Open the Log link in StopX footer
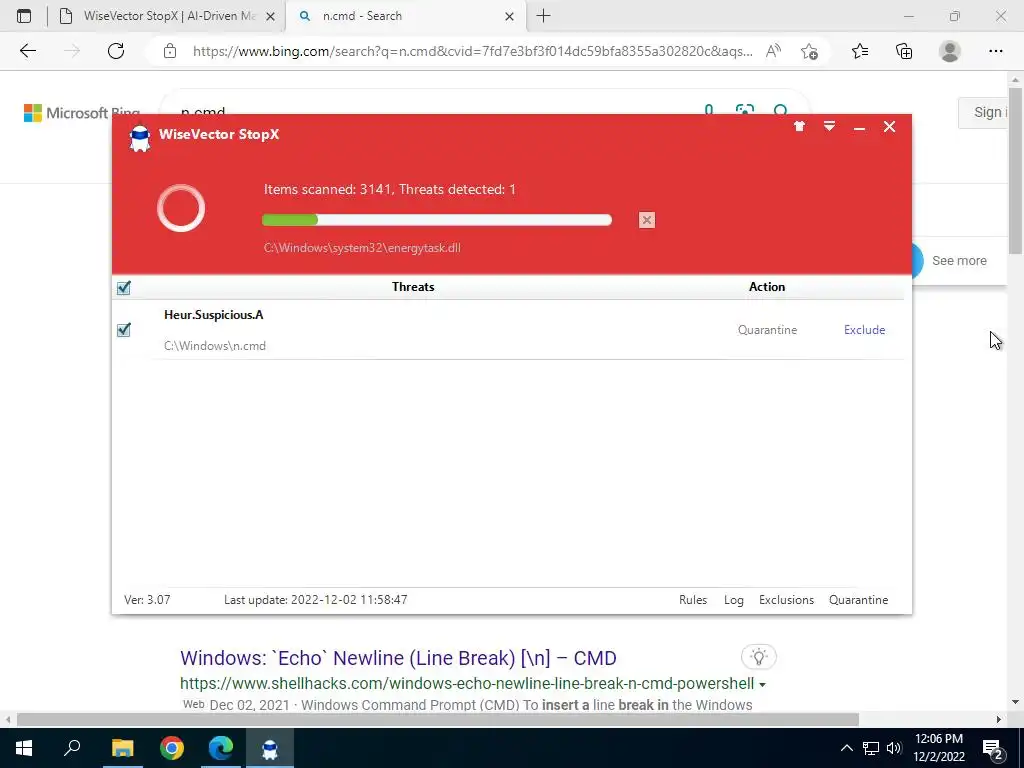This screenshot has width=1024, height=768. pos(733,600)
